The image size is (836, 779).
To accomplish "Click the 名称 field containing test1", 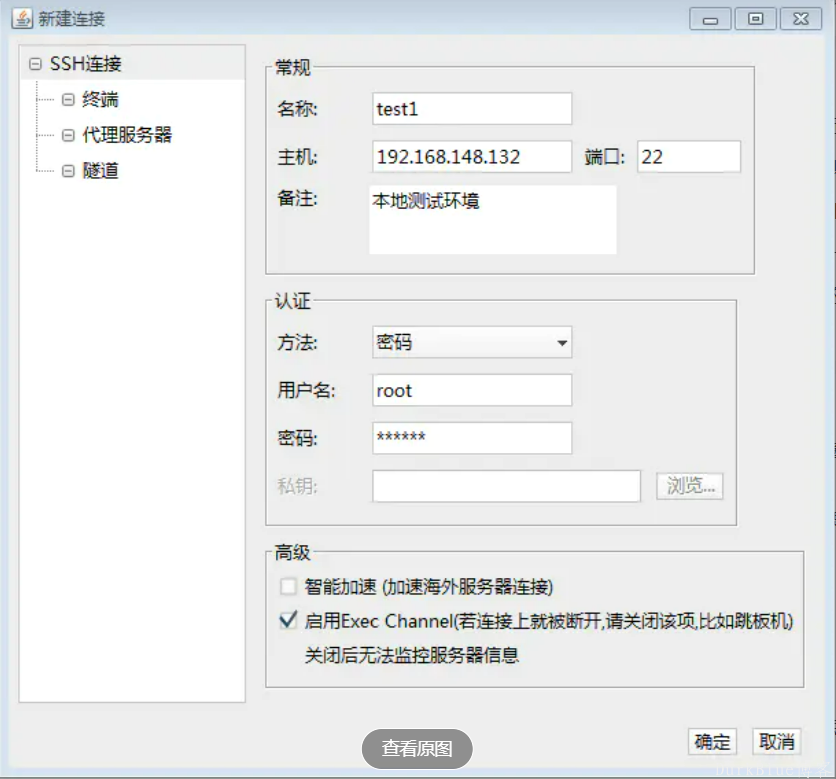I will 471,109.
